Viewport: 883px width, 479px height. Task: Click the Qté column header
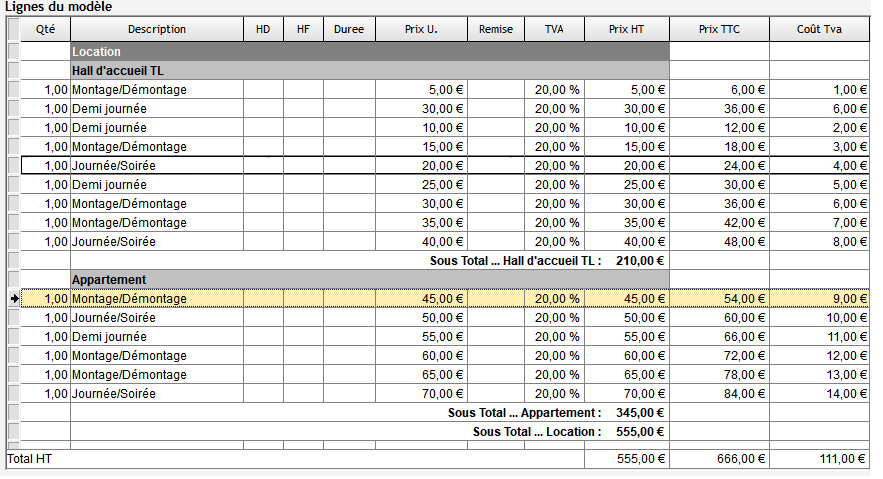click(x=45, y=29)
